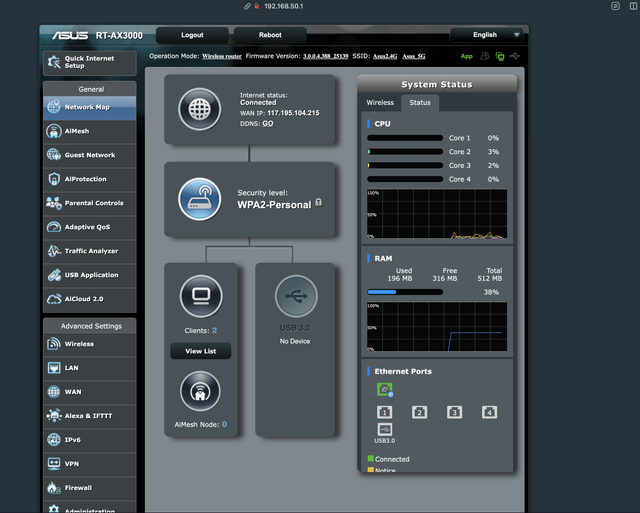Viewport: 640px width, 513px height.
Task: Click the link icon beside the address
Action: [x=247, y=7]
